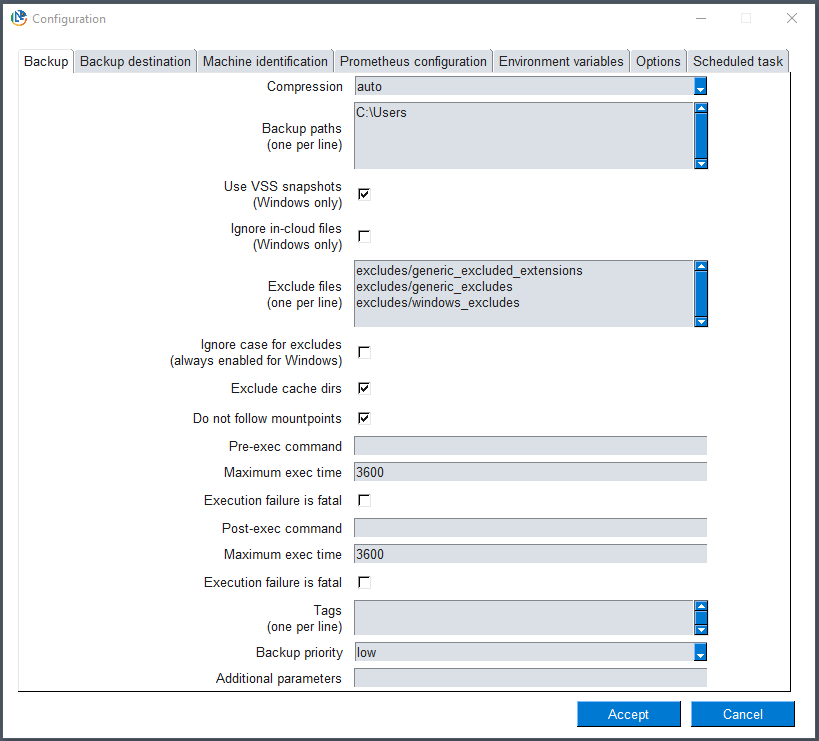Go to Scheduled task tab
Screen dimensions: 819x741
[x=738, y=62]
